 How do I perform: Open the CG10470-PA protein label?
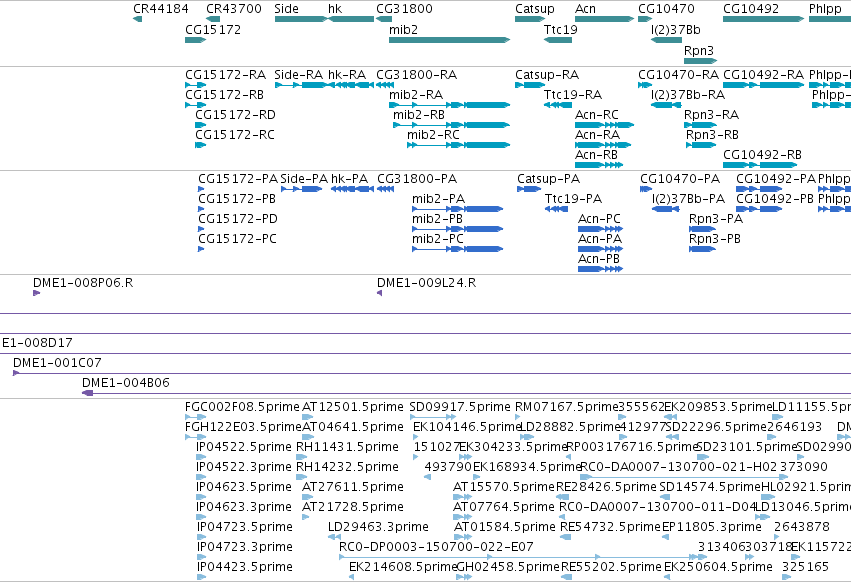(x=680, y=179)
